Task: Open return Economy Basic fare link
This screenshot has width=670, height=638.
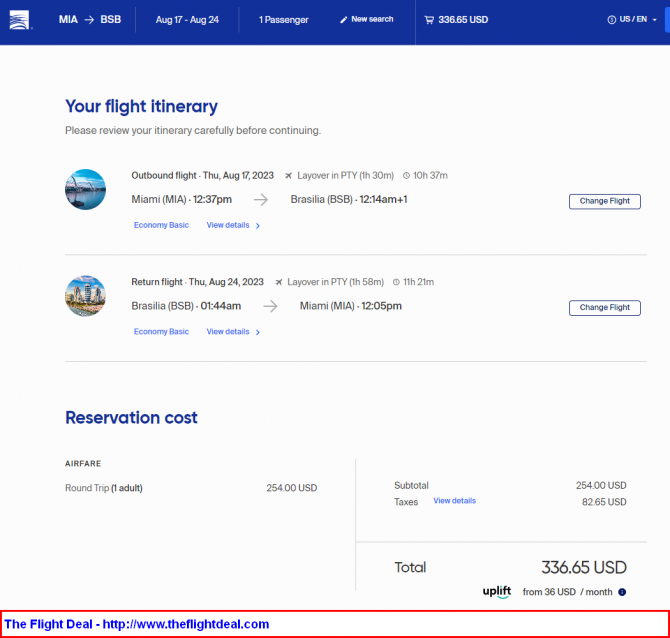Action: pos(161,332)
